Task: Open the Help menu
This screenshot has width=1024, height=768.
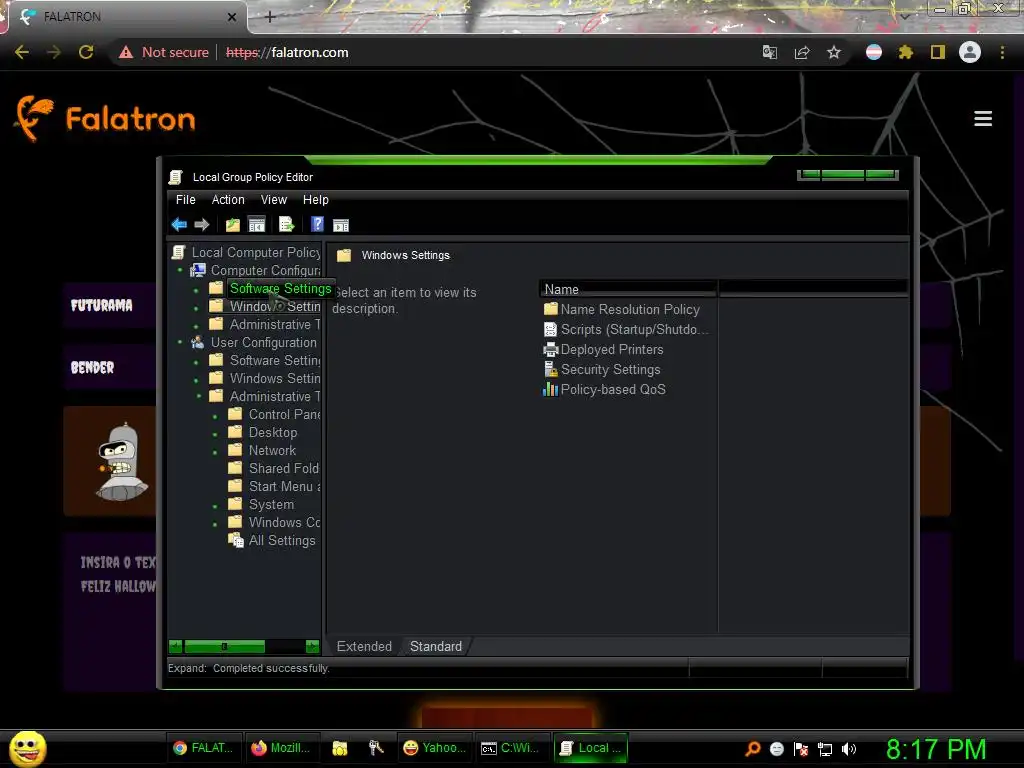Action: pyautogui.click(x=315, y=200)
